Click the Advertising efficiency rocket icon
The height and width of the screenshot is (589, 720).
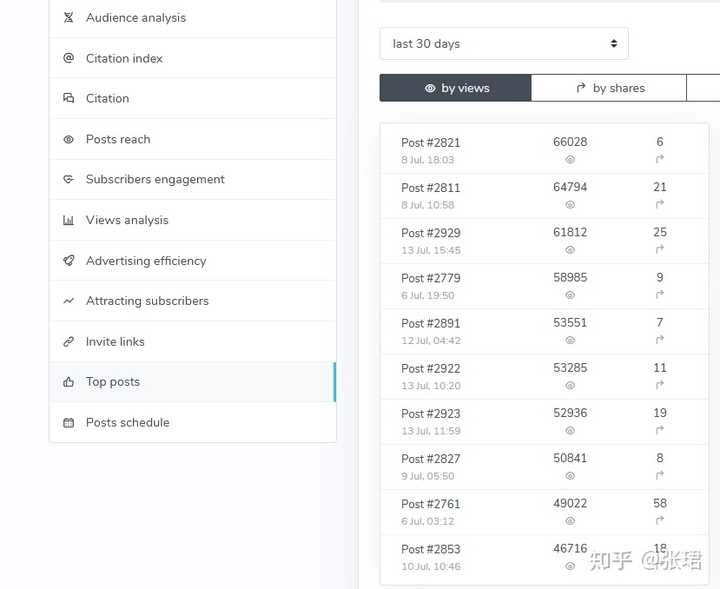(68, 260)
